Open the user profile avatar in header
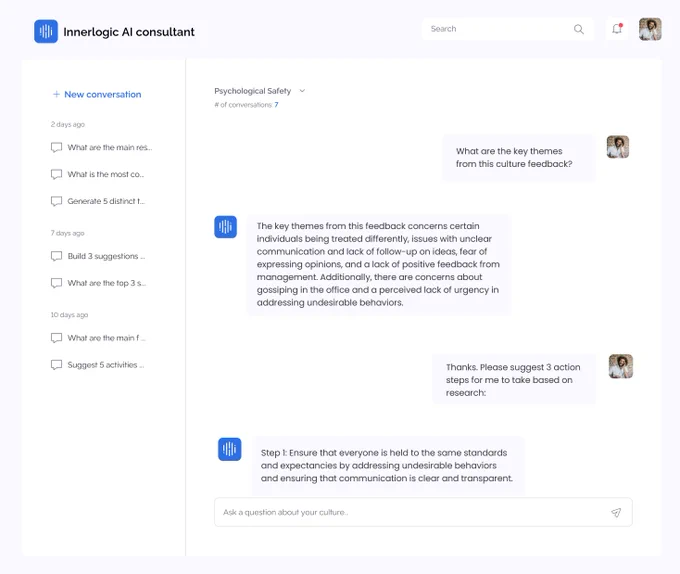Viewport: 680px width, 574px height. (650, 29)
